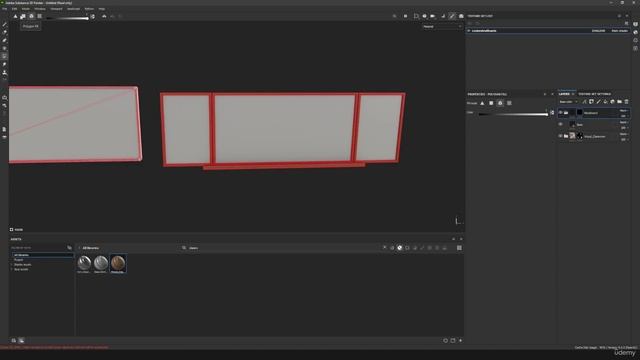
Task: Click add mask icon in Layers panel
Action: pos(591,102)
